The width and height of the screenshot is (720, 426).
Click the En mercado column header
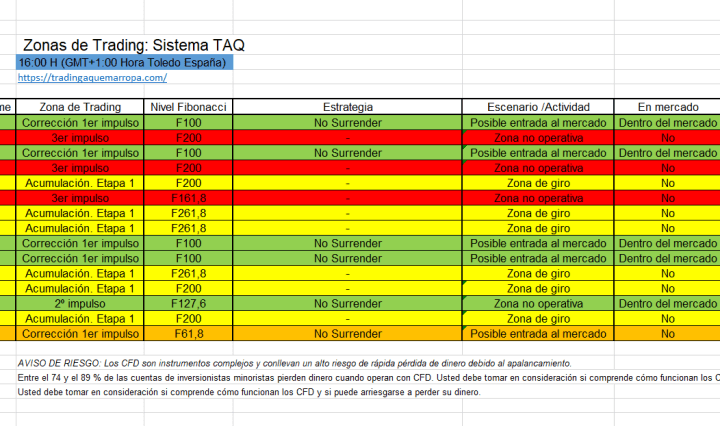click(666, 107)
